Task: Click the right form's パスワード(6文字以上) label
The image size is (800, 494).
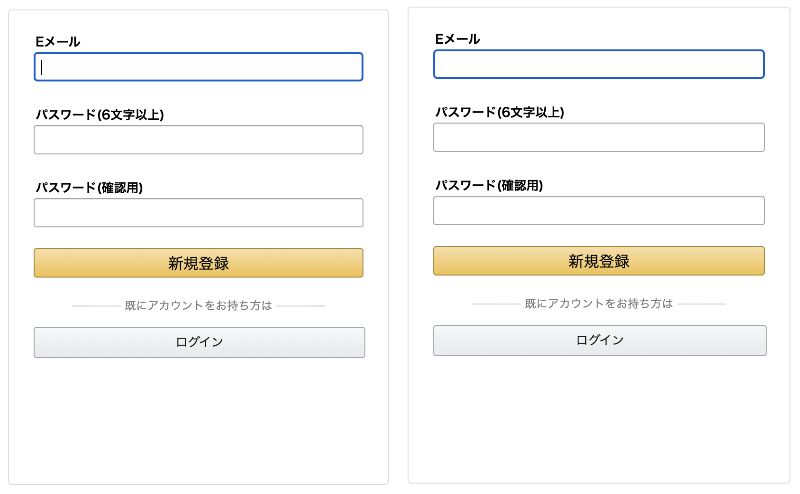Action: (x=499, y=112)
